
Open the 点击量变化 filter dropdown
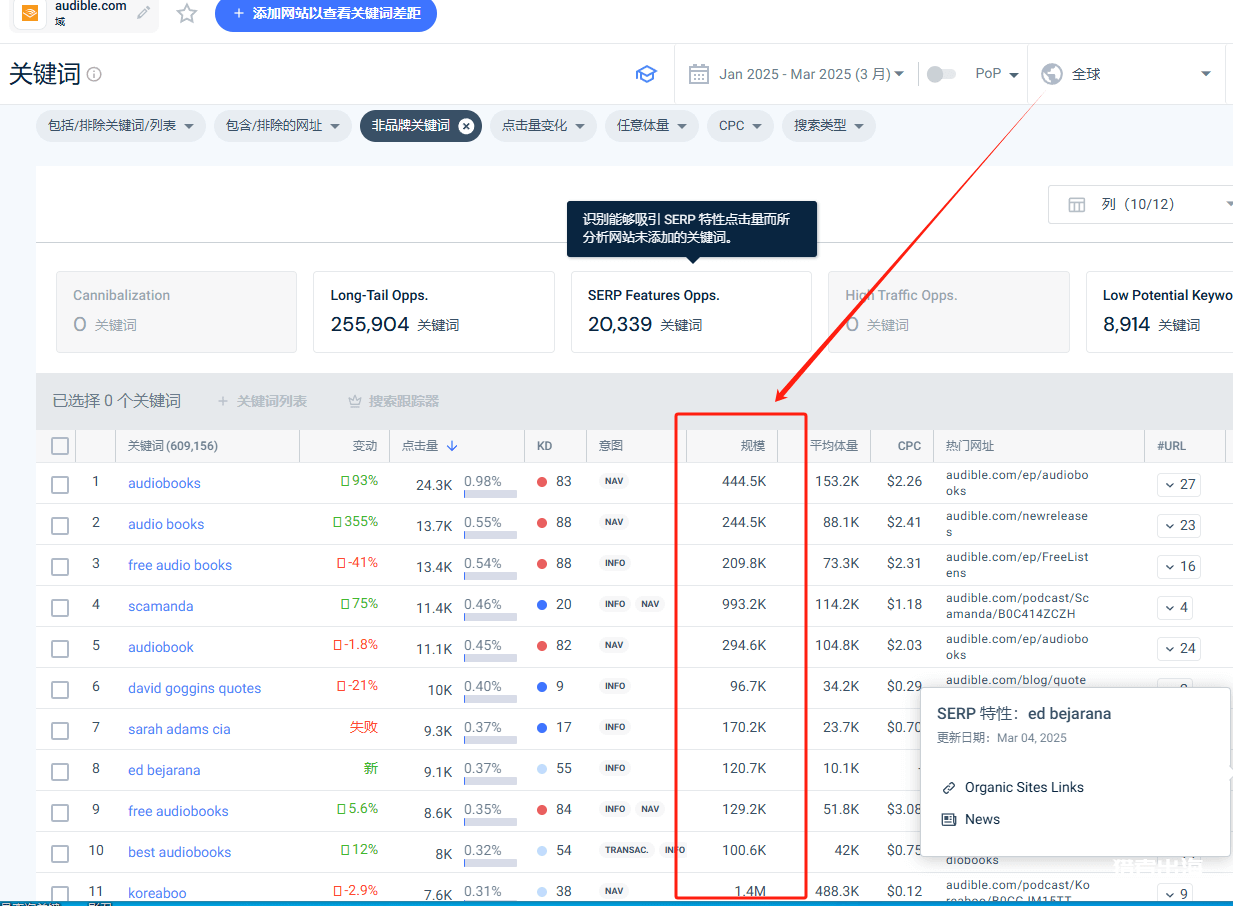click(x=543, y=126)
